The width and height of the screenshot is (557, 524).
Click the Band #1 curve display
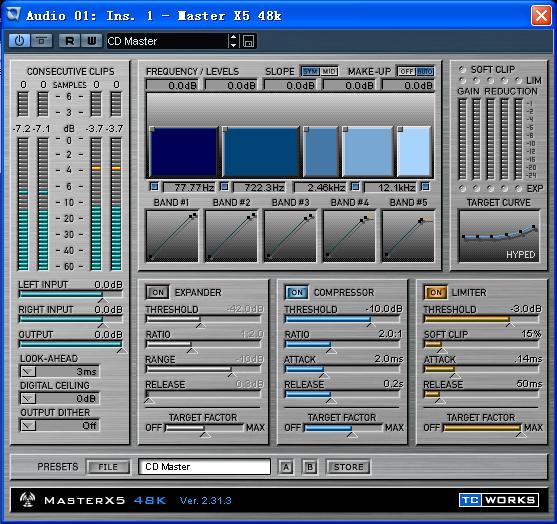click(x=172, y=236)
